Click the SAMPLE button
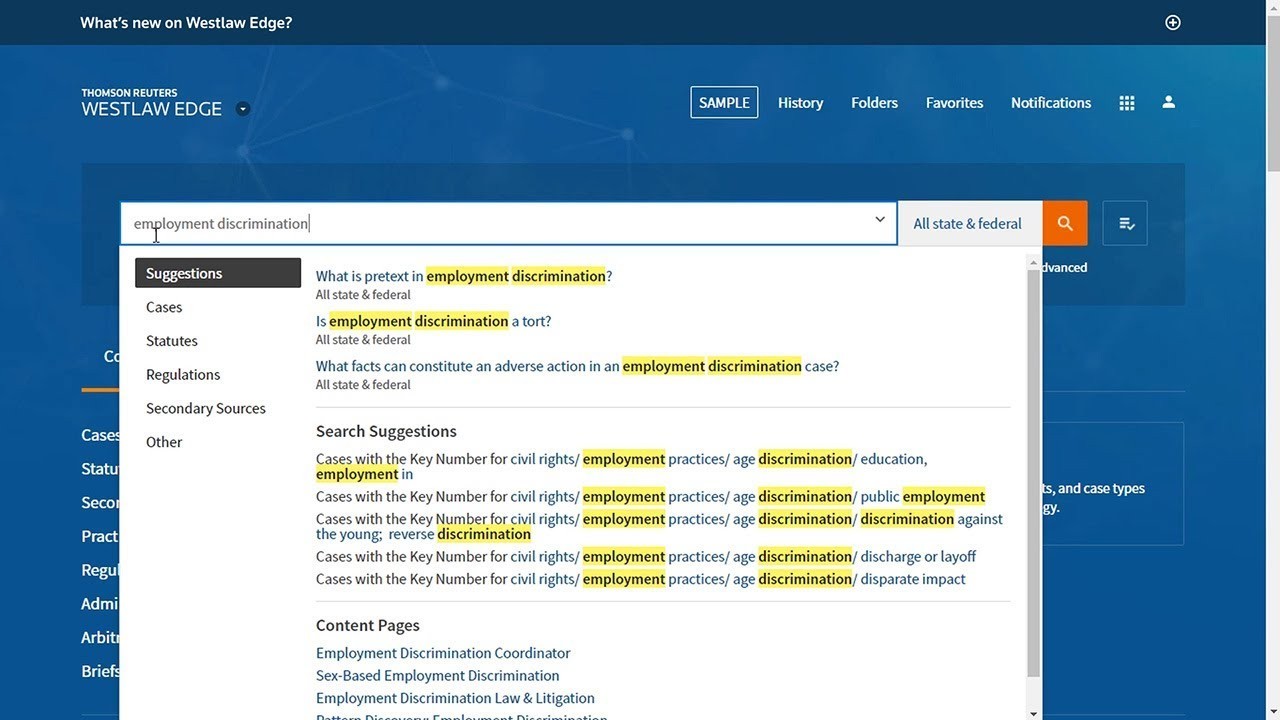The width and height of the screenshot is (1280, 720). click(724, 103)
